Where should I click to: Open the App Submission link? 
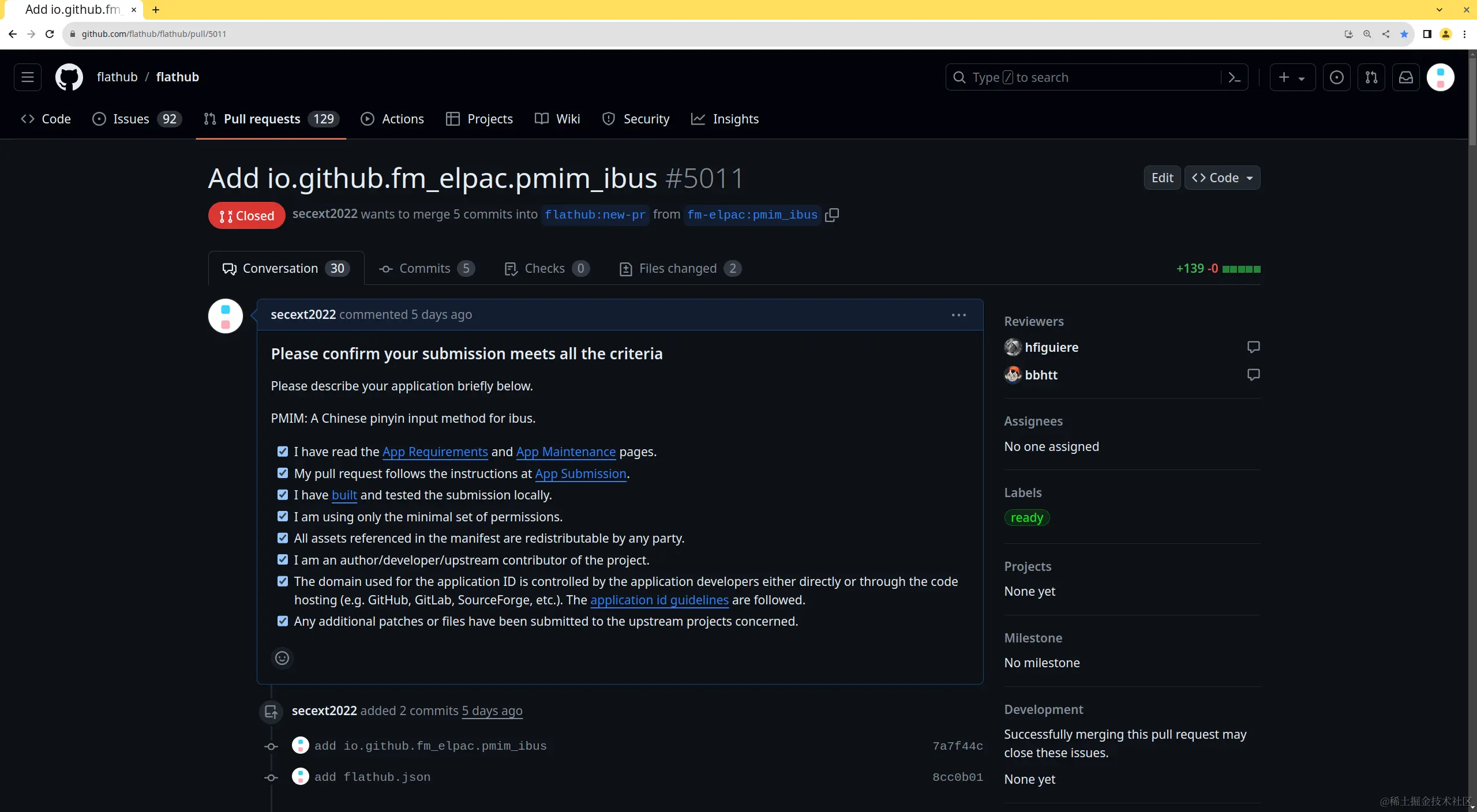pyautogui.click(x=580, y=474)
